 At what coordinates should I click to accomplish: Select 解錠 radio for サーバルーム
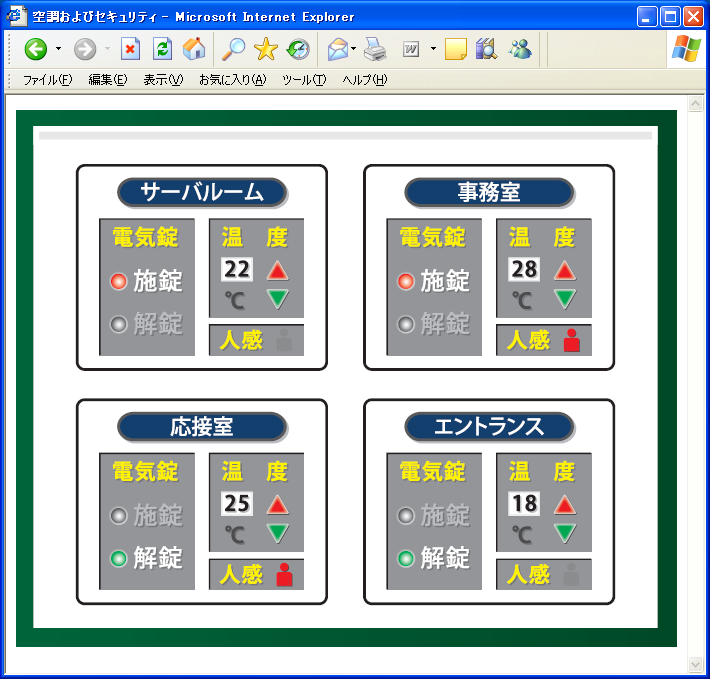119,324
